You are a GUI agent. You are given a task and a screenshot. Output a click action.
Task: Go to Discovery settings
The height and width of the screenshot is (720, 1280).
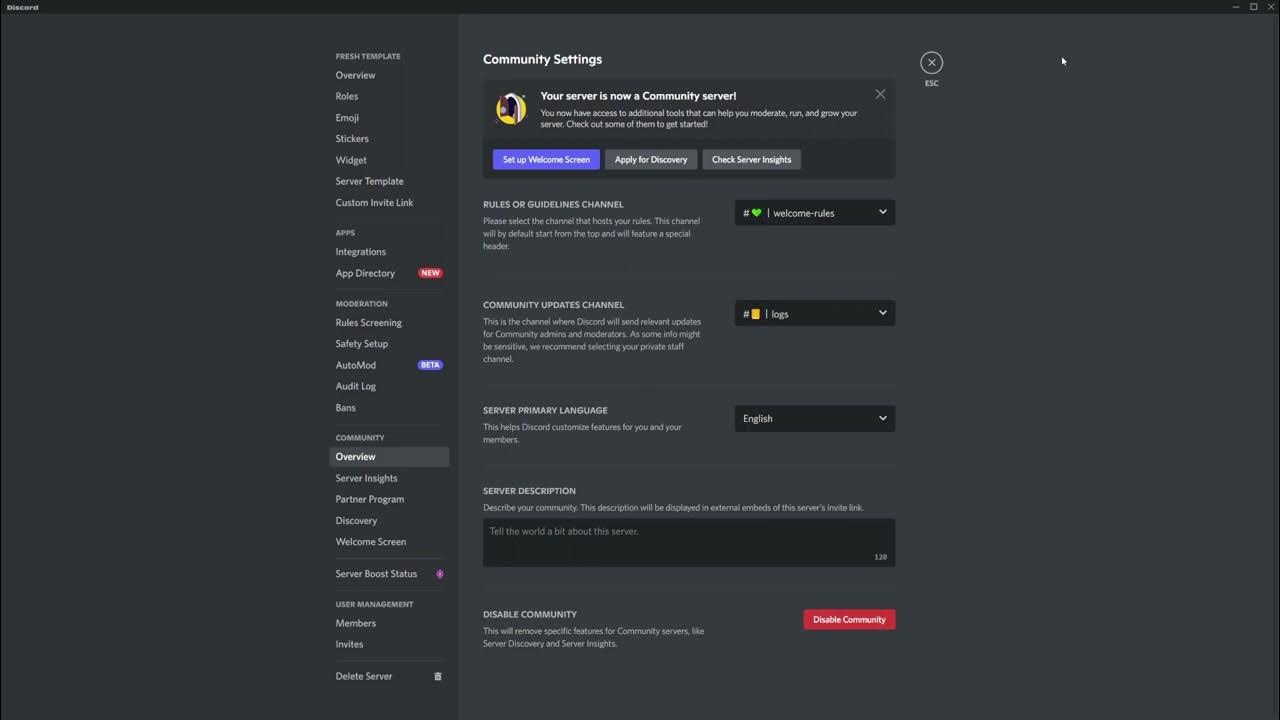[389, 520]
